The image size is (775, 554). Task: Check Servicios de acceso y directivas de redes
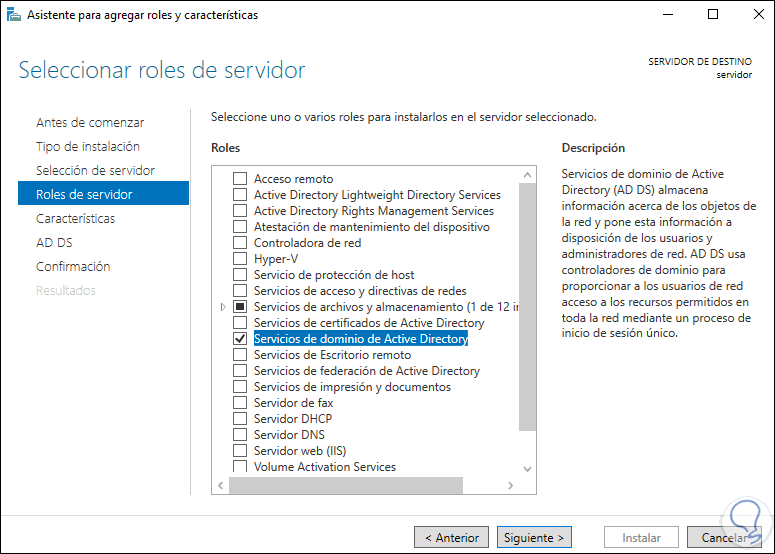coord(240,291)
